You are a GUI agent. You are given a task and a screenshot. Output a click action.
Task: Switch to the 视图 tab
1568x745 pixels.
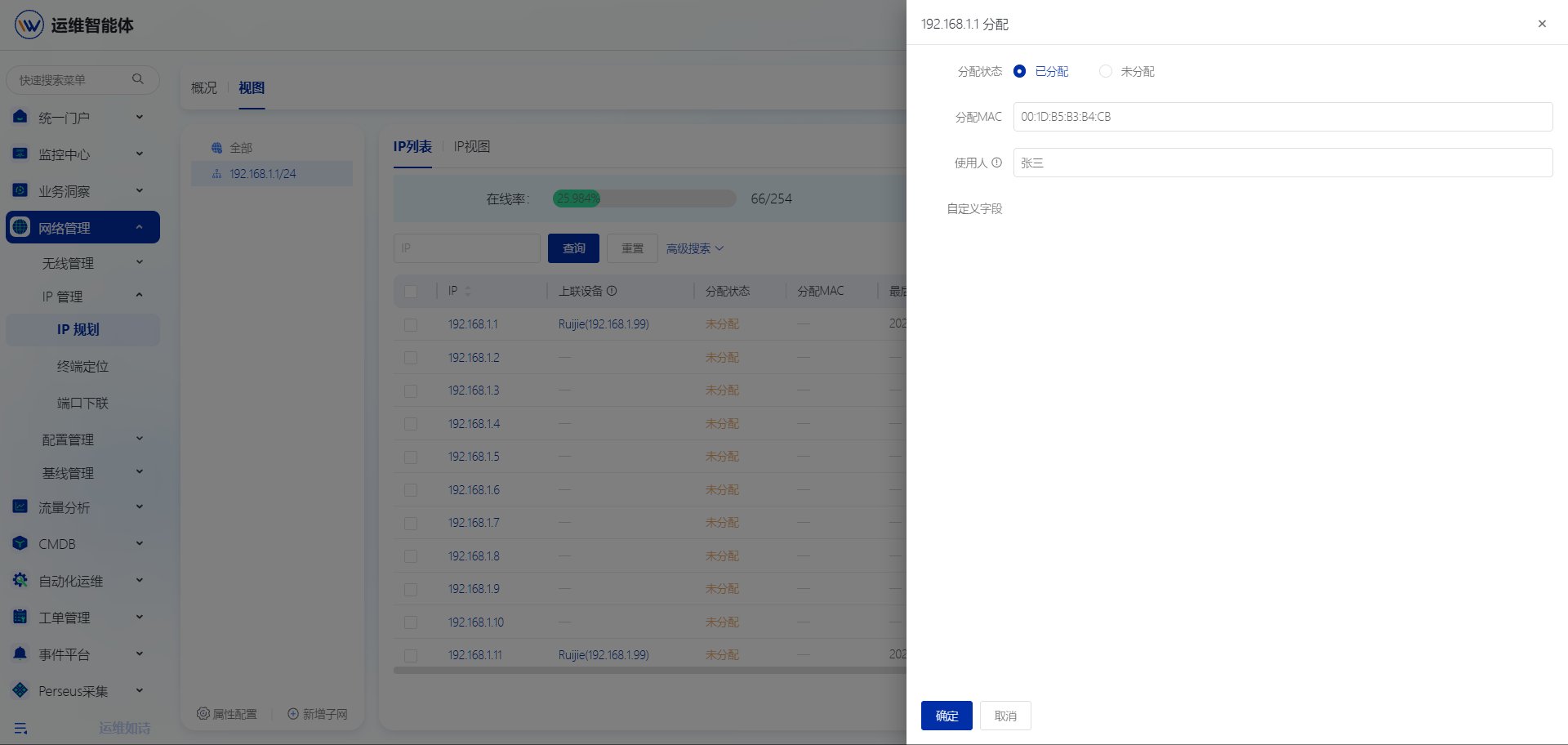(252, 87)
